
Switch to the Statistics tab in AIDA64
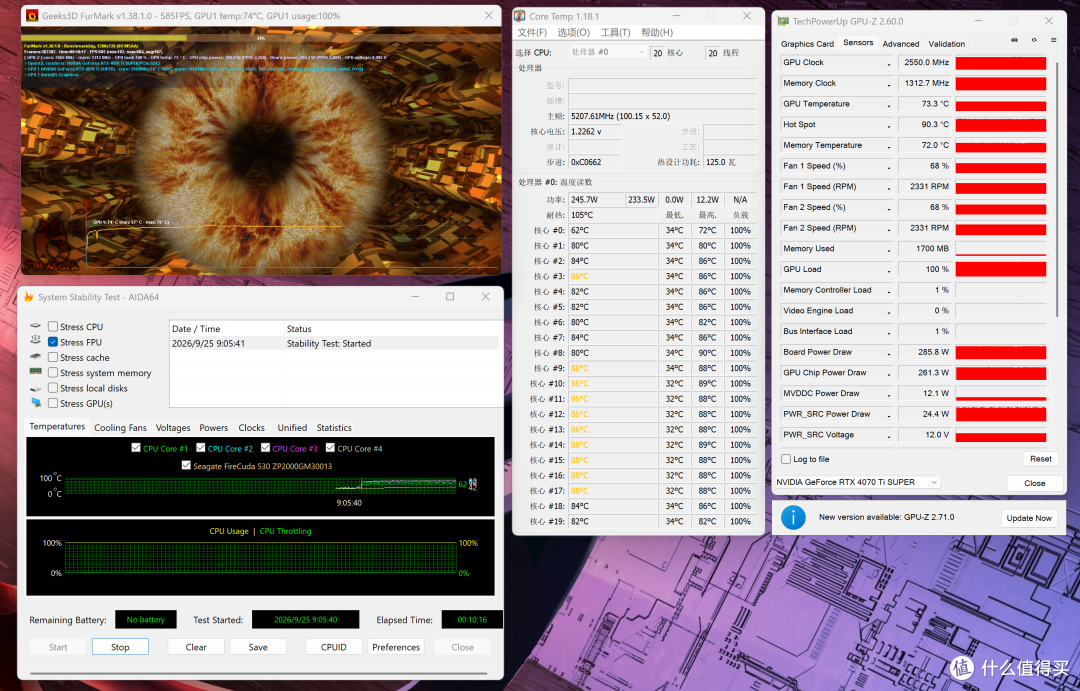tap(334, 427)
